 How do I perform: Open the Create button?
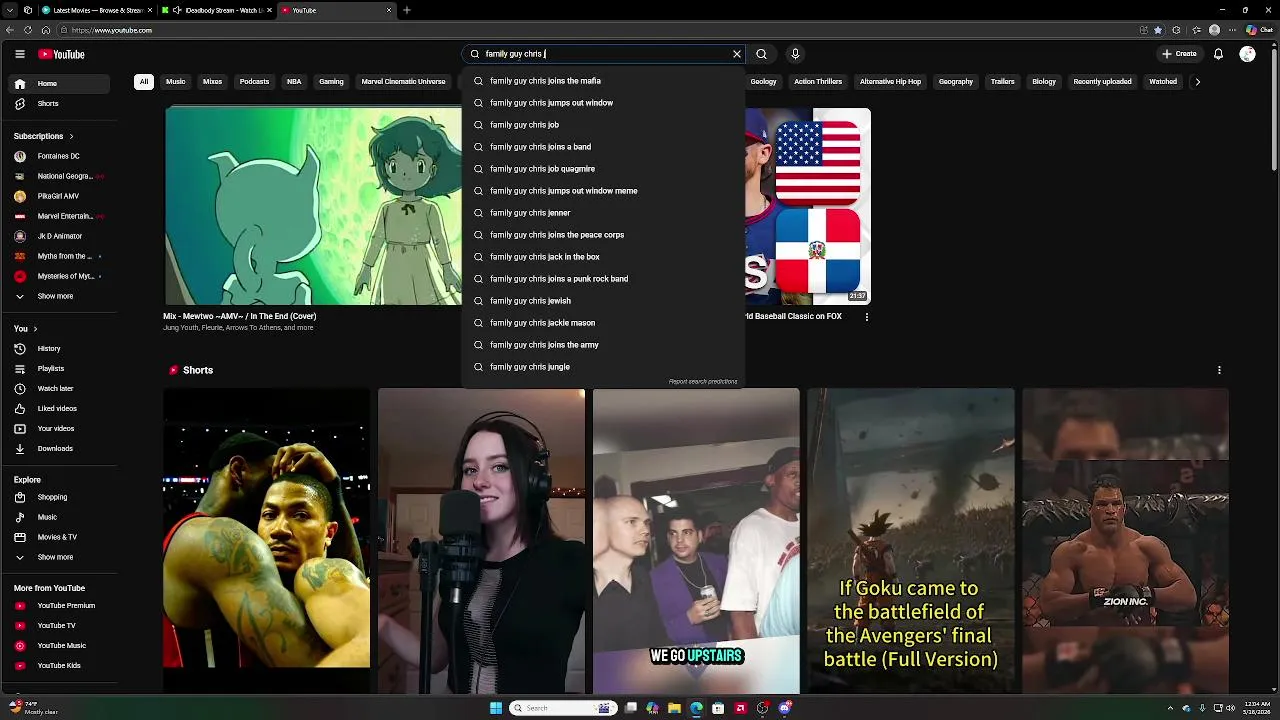click(1179, 54)
